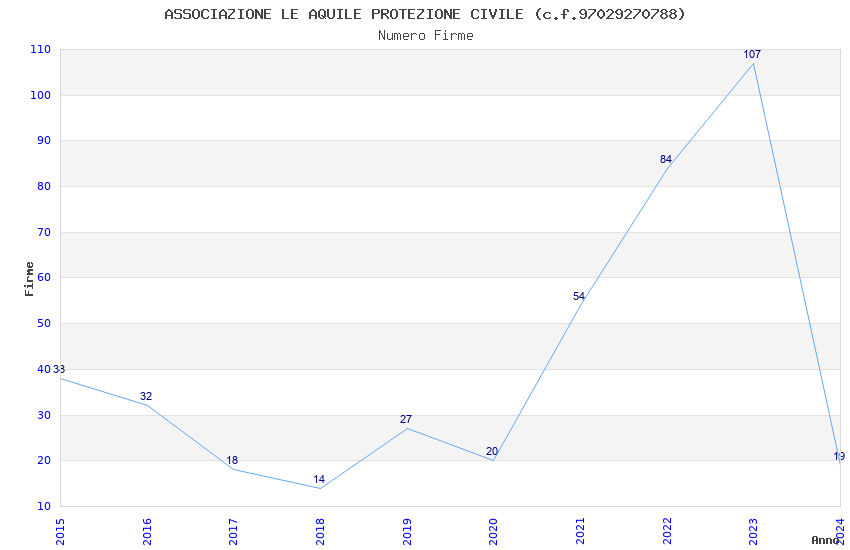Screen dimensions: 850x550
Task: Click the x-axis year 2019
Action: click(407, 532)
